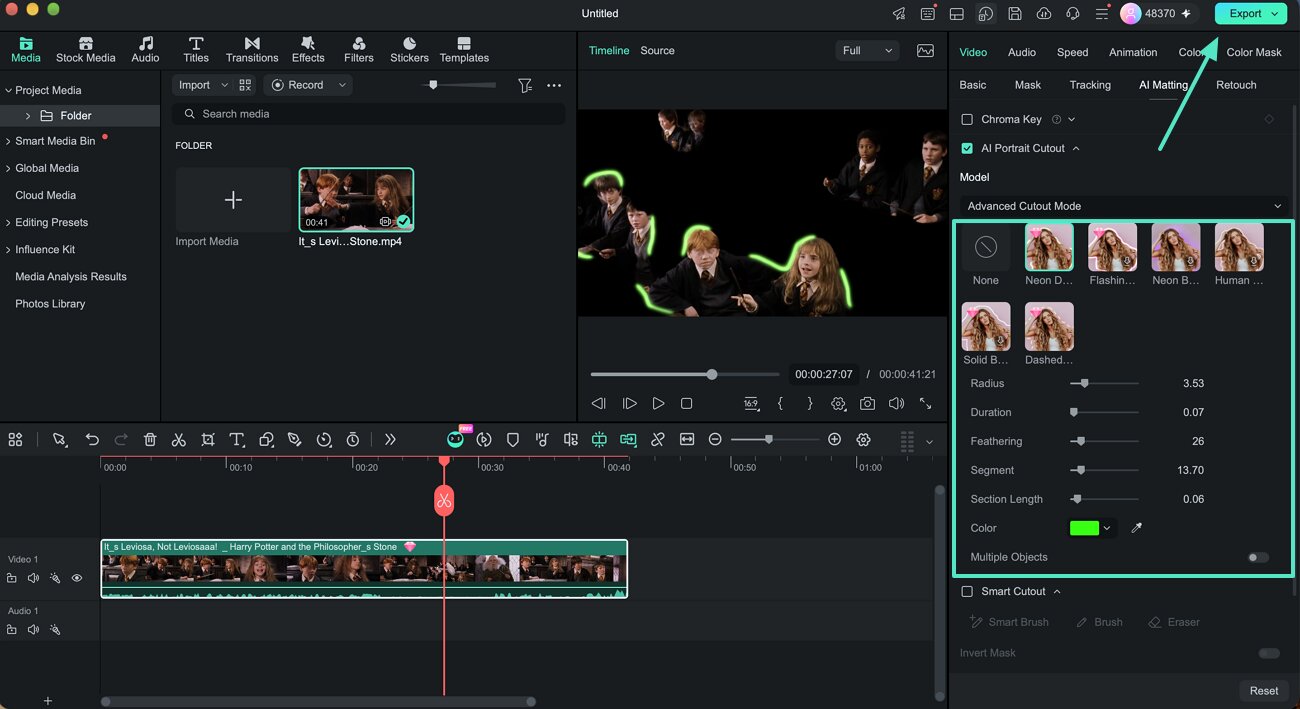
Task: Open timeline settings gear icon
Action: pyautogui.click(x=864, y=440)
